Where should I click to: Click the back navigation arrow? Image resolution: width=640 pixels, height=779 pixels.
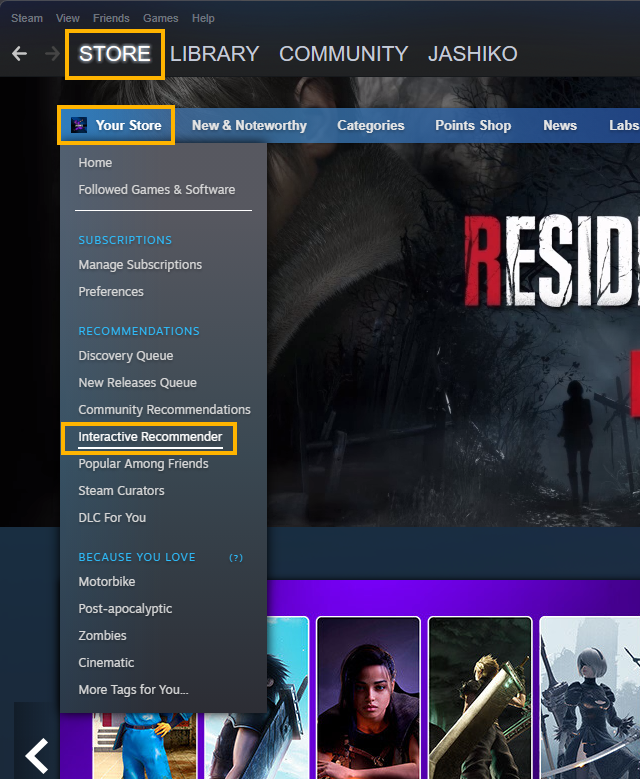point(19,54)
